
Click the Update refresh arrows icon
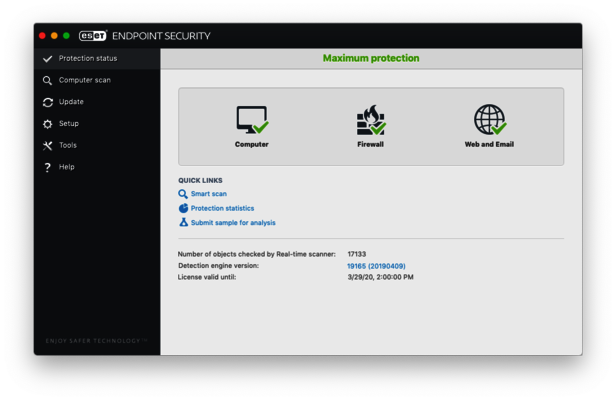point(47,102)
